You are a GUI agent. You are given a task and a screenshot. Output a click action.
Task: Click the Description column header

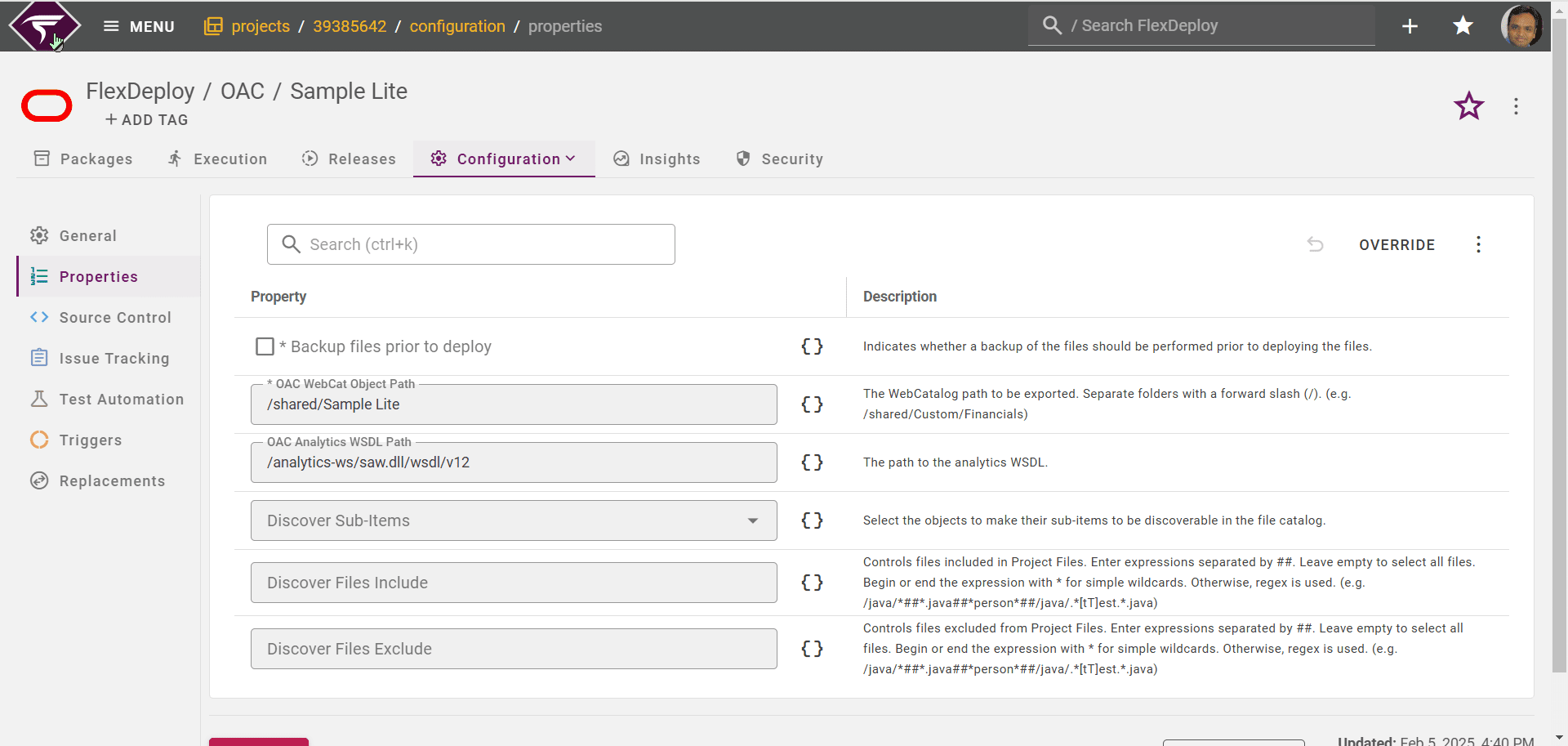[x=900, y=297]
